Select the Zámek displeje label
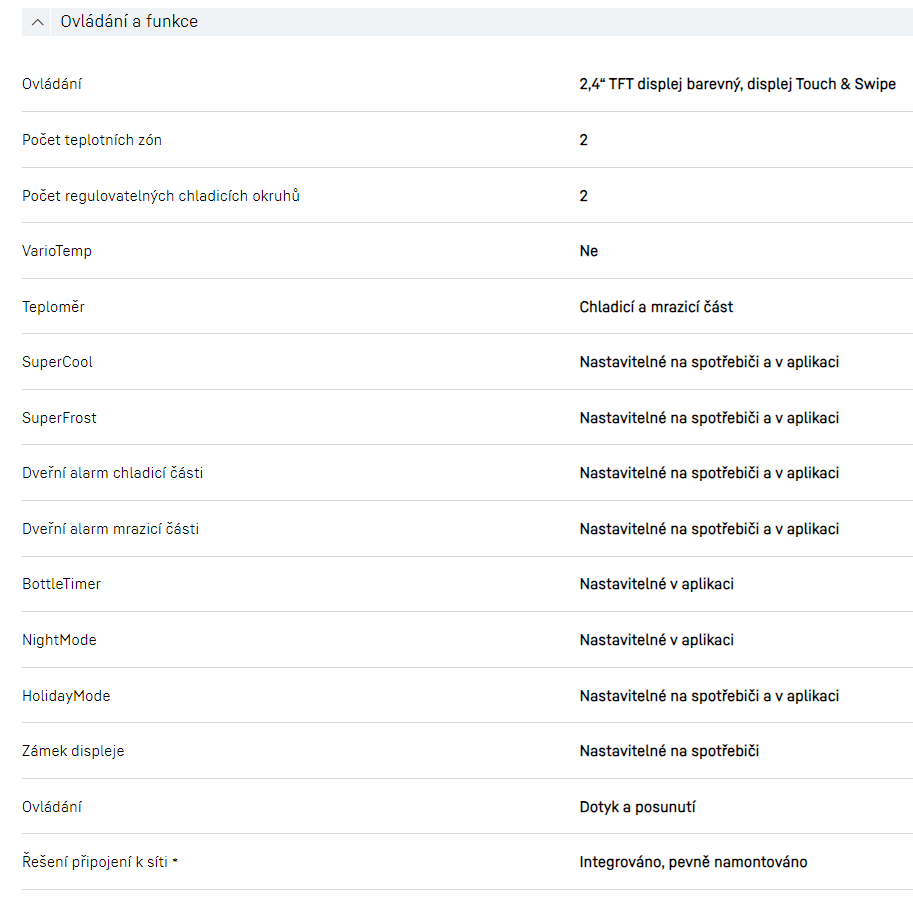Viewport: 913px width, 901px height. pyautogui.click(x=73, y=751)
